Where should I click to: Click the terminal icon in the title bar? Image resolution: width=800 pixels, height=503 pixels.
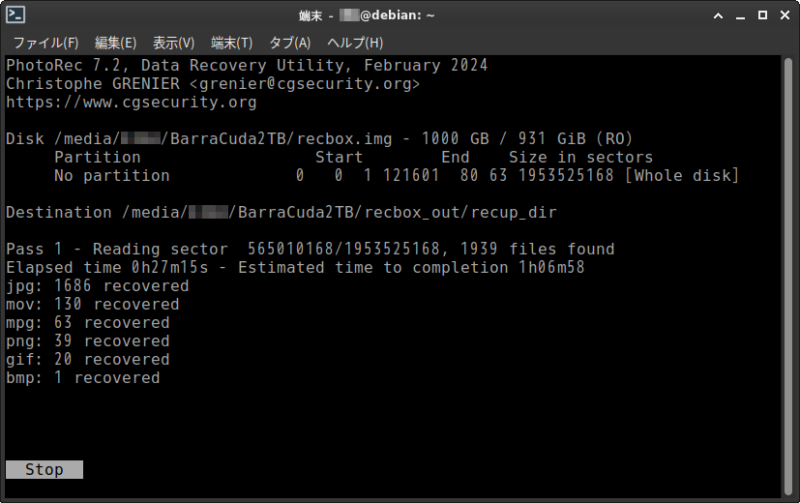(15, 15)
